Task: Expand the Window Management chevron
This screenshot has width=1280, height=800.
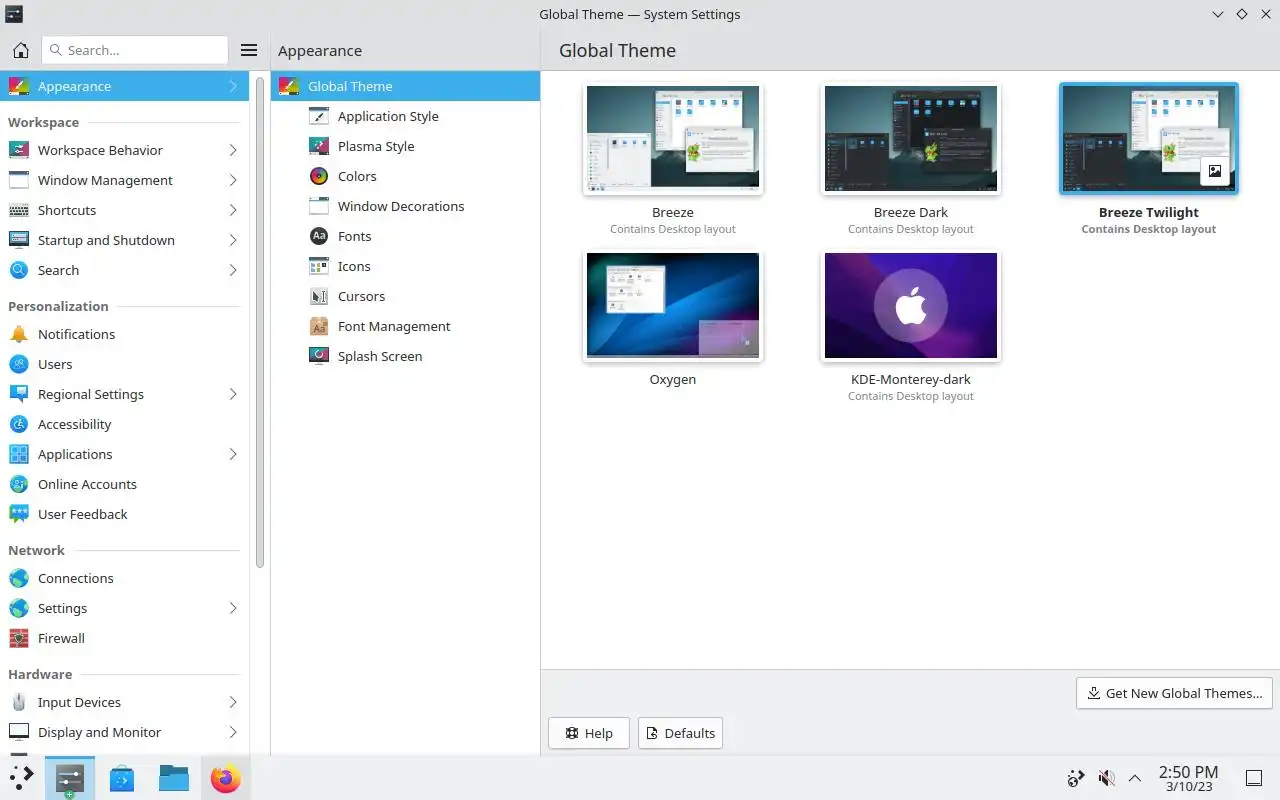Action: 232,180
